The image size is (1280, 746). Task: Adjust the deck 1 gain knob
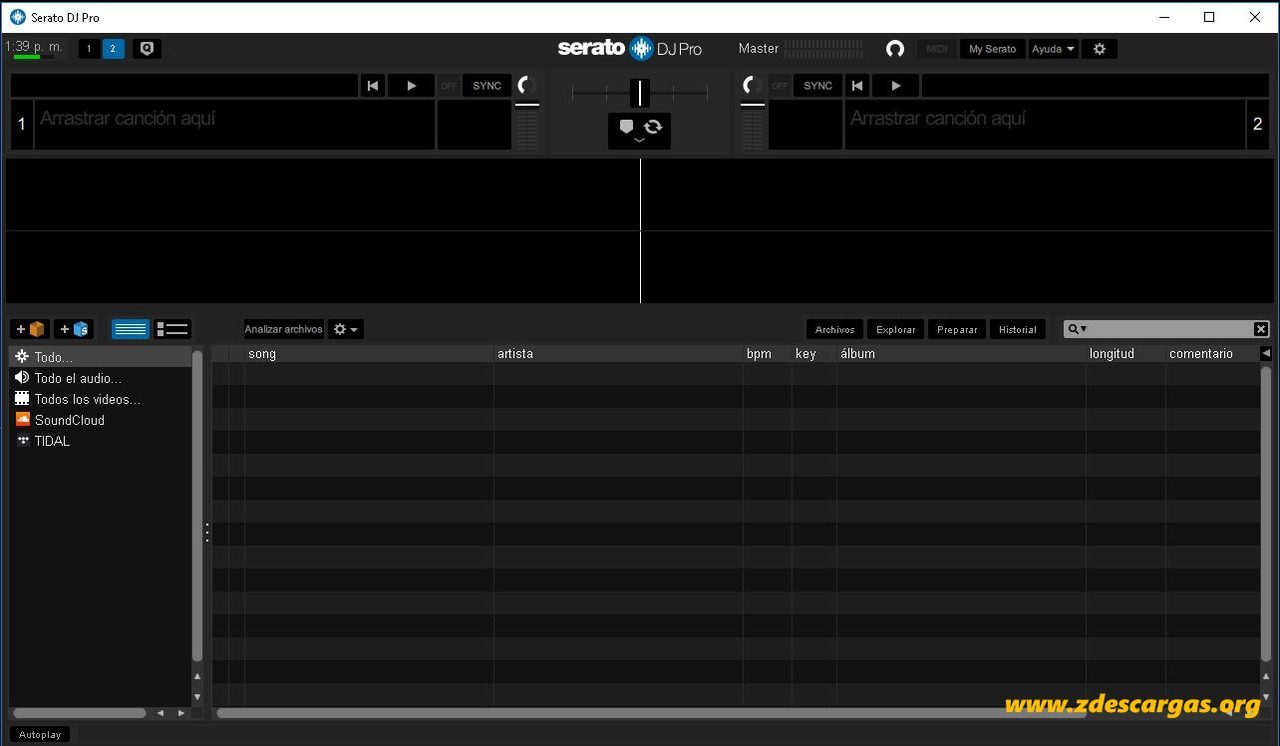pos(527,86)
